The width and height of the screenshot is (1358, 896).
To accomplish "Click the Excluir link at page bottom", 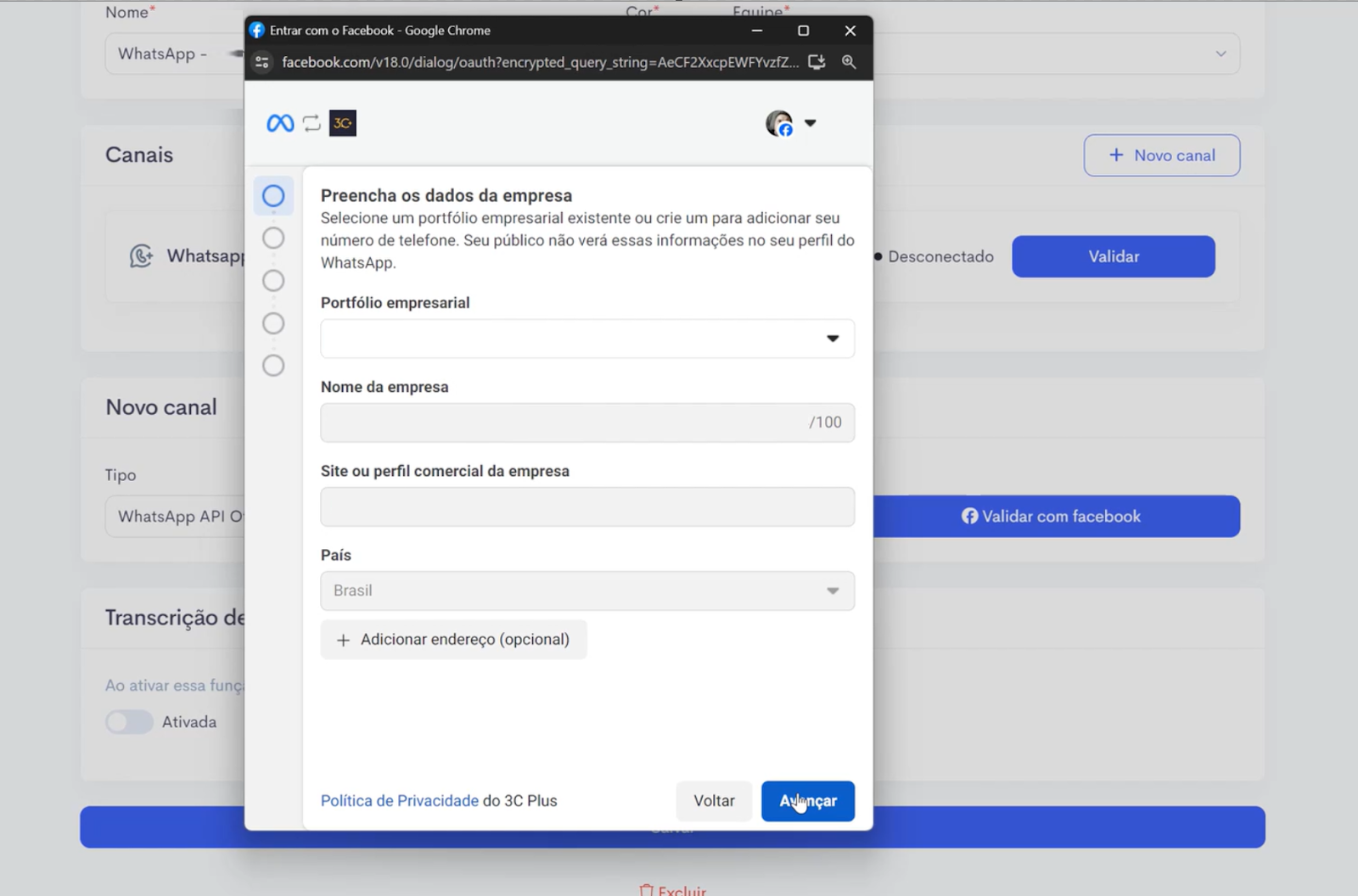I will [672, 890].
